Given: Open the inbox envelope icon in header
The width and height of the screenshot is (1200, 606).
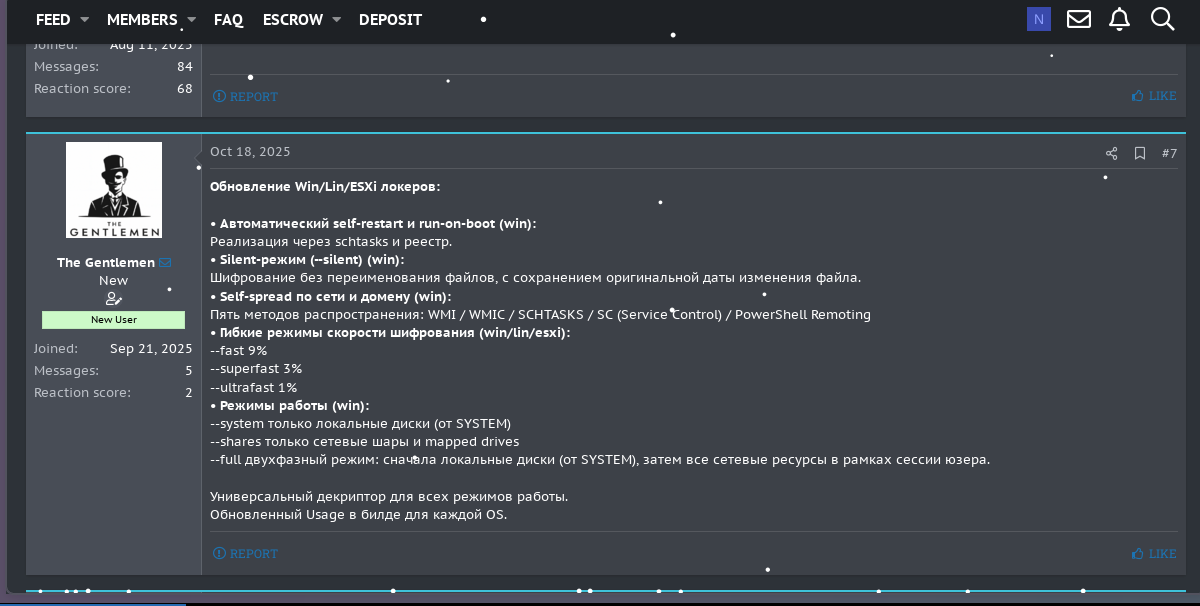Looking at the screenshot, I should [1078, 19].
